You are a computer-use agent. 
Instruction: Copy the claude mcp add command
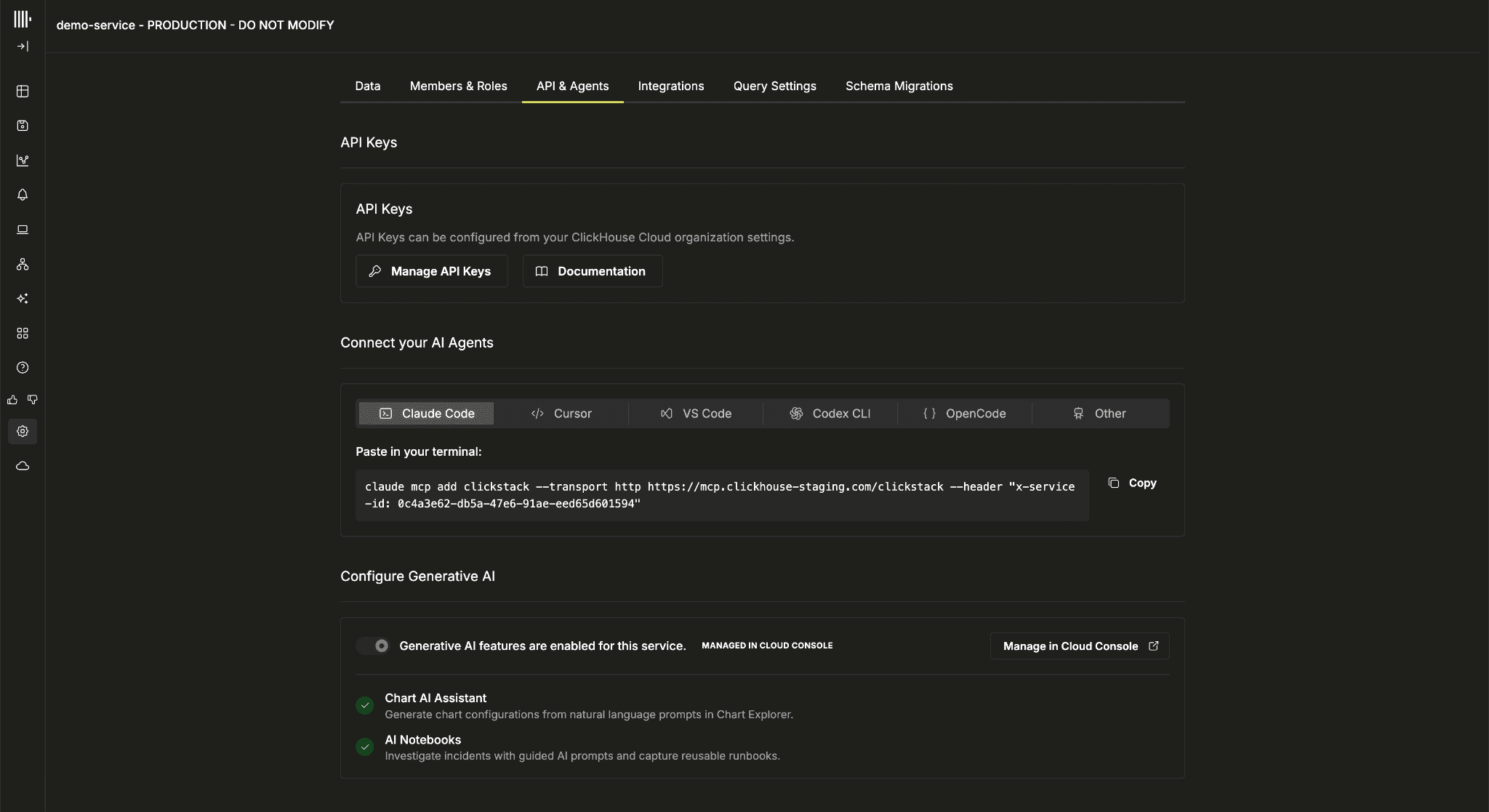(x=1132, y=483)
